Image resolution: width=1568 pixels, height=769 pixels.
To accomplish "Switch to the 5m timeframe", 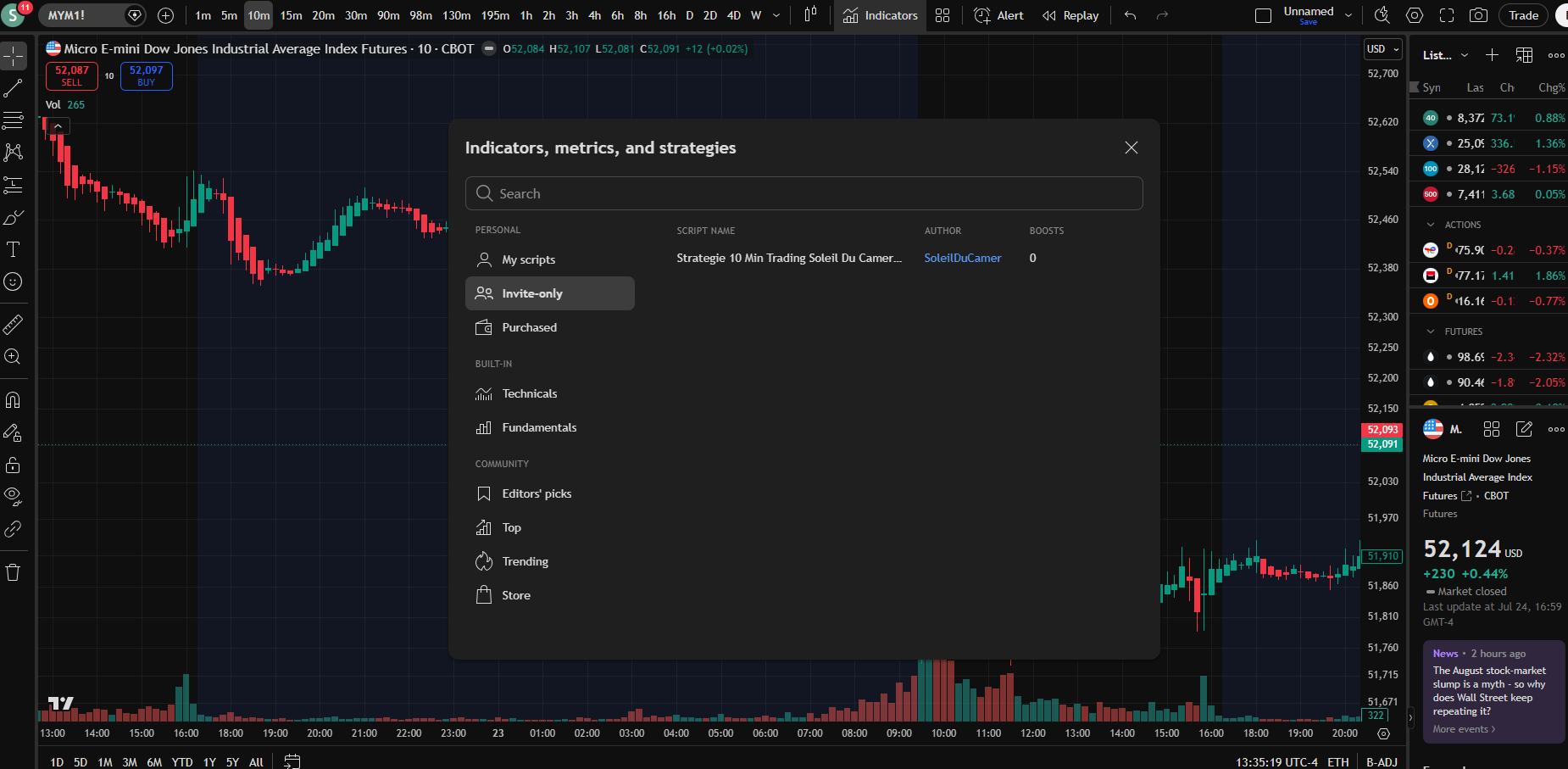I will tap(229, 15).
